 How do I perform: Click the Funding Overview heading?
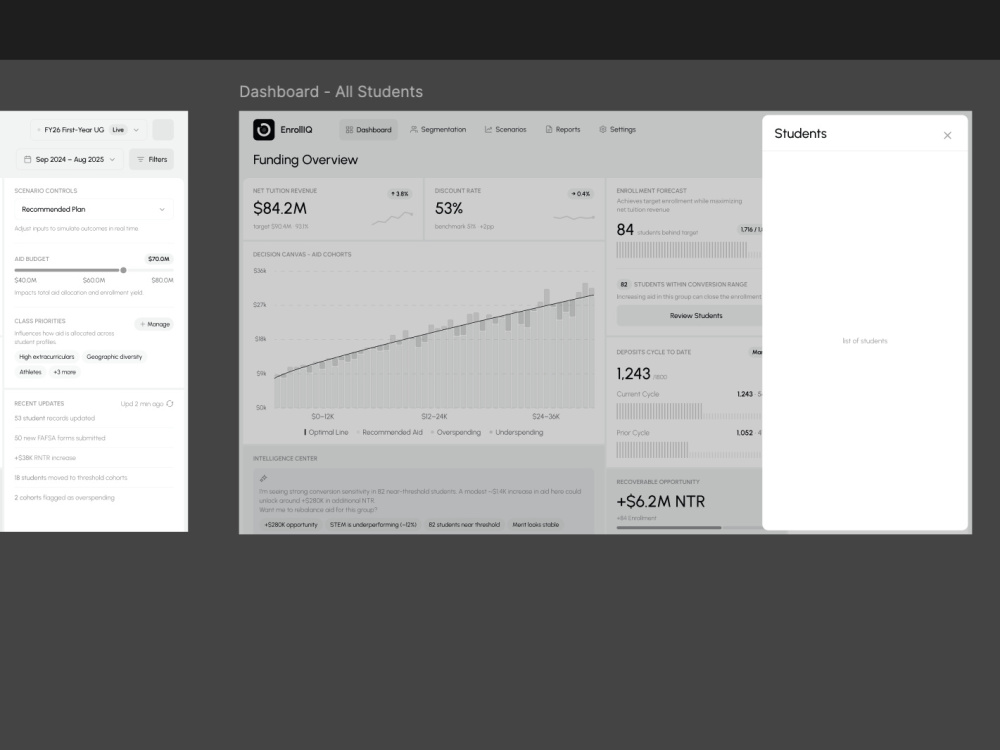pos(305,160)
